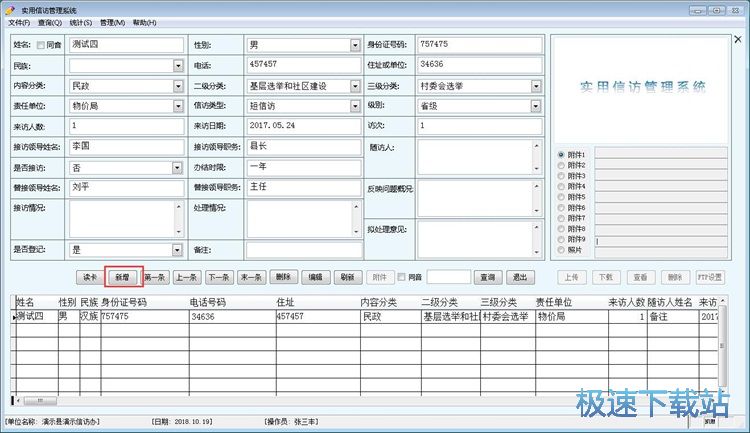
Task: Toggle the 同音 checkbox beside search field
Action: tap(401, 277)
